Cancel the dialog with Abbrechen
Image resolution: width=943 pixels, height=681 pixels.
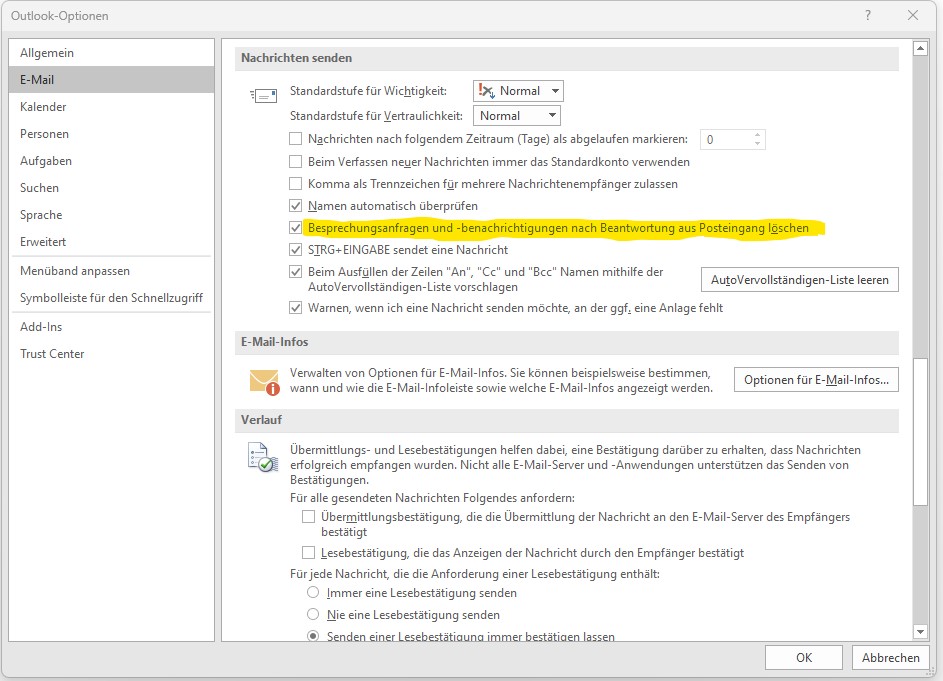[891, 658]
